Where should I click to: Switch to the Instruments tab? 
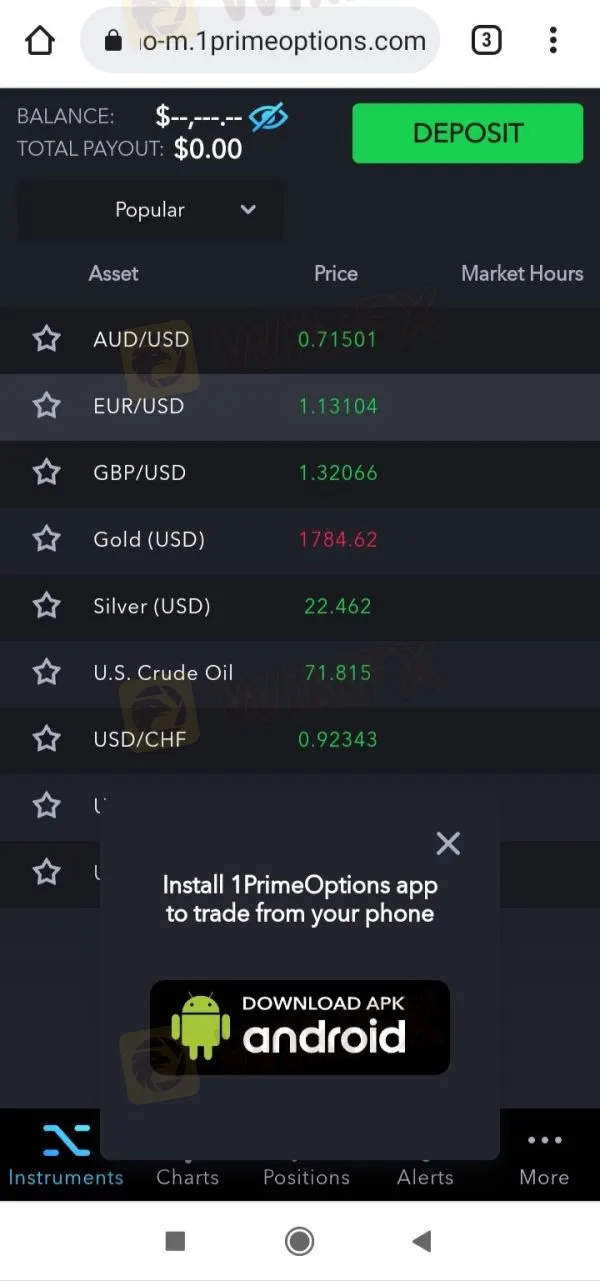coord(65,1177)
